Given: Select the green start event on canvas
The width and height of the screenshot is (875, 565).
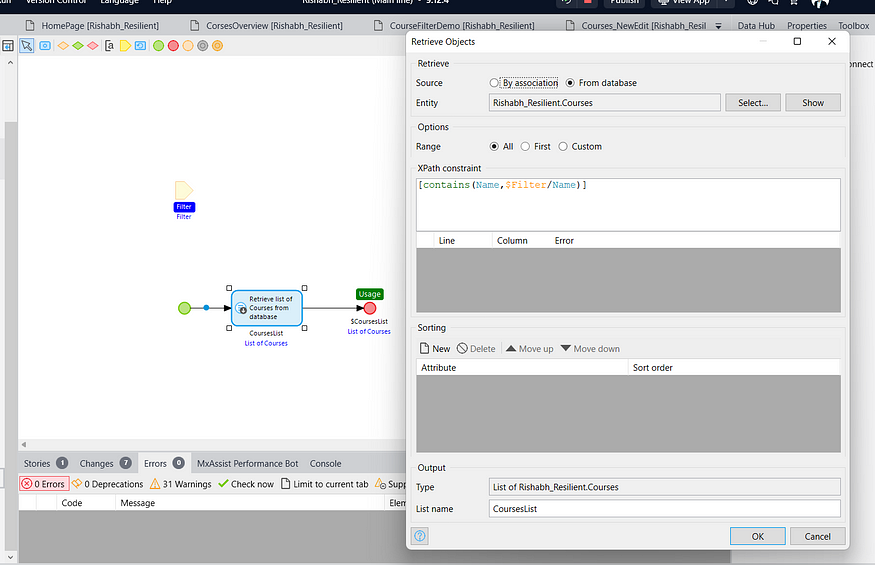Looking at the screenshot, I should pyautogui.click(x=184, y=308).
